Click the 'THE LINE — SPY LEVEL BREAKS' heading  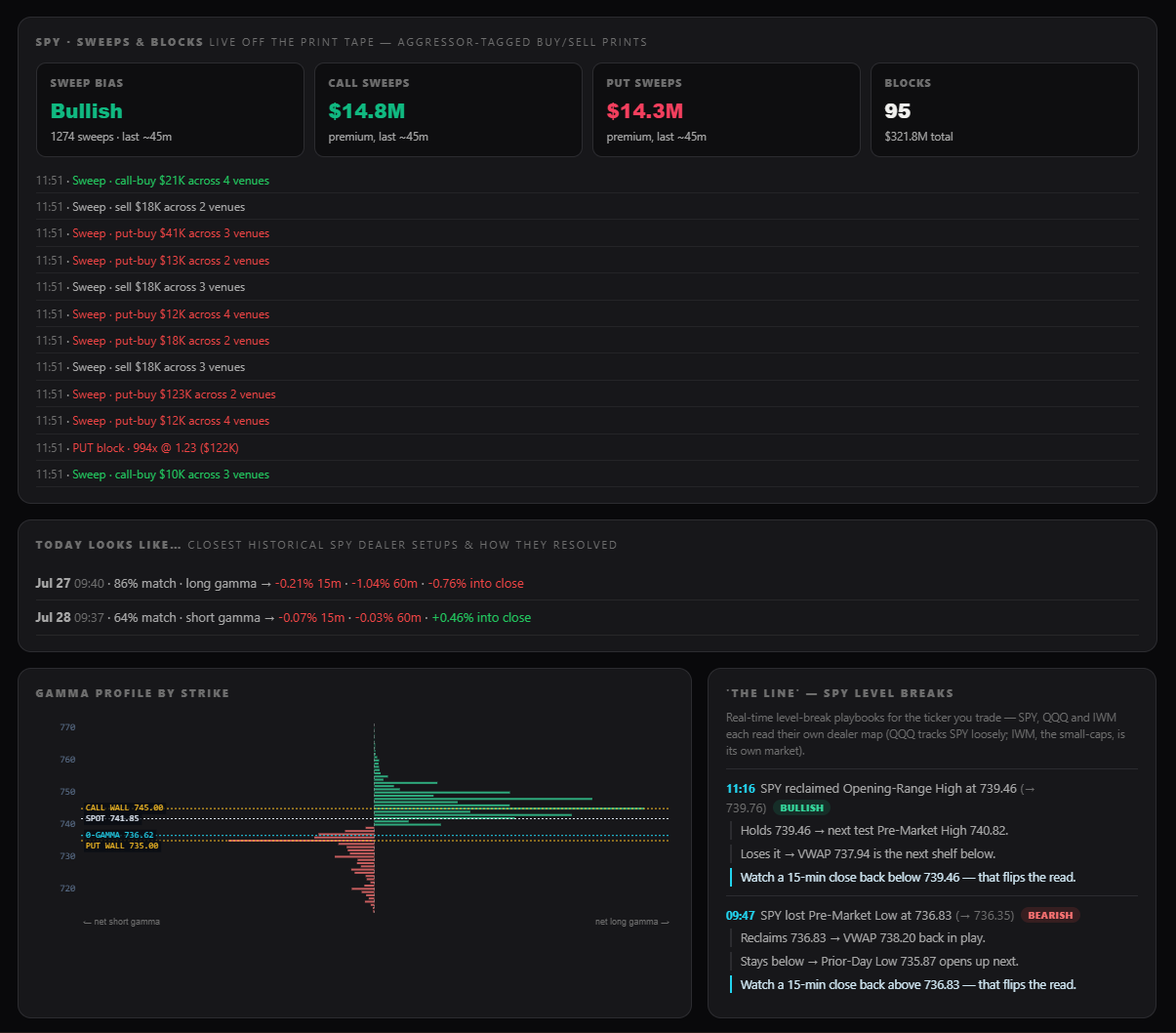(839, 693)
